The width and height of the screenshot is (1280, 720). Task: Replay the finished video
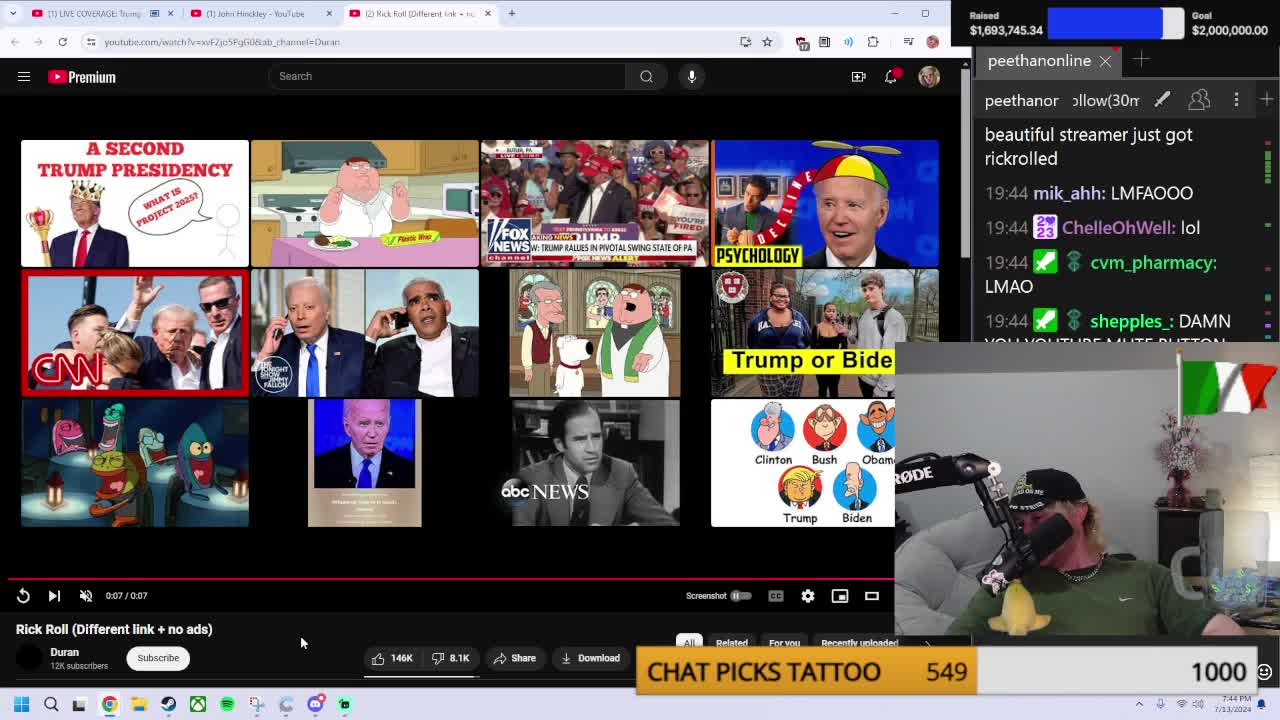pos(23,596)
